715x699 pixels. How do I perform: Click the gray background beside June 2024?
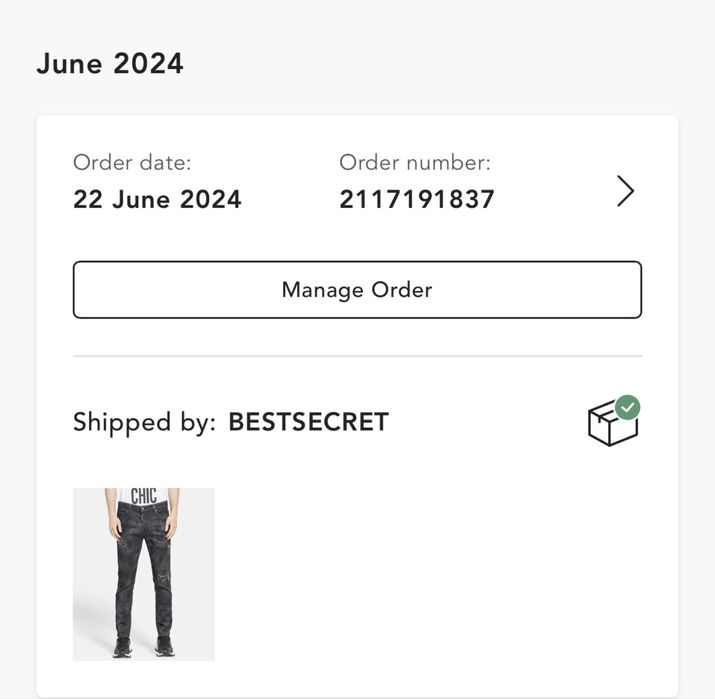(x=450, y=64)
